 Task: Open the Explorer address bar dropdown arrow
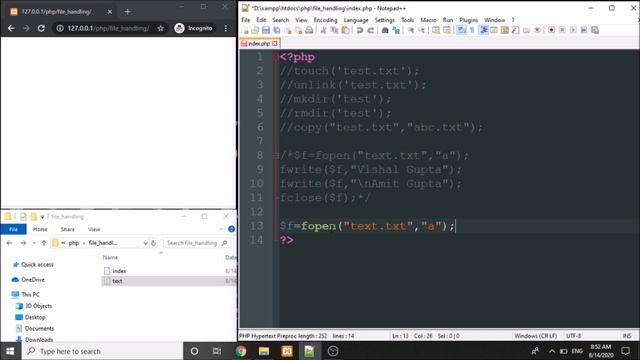click(x=145, y=243)
